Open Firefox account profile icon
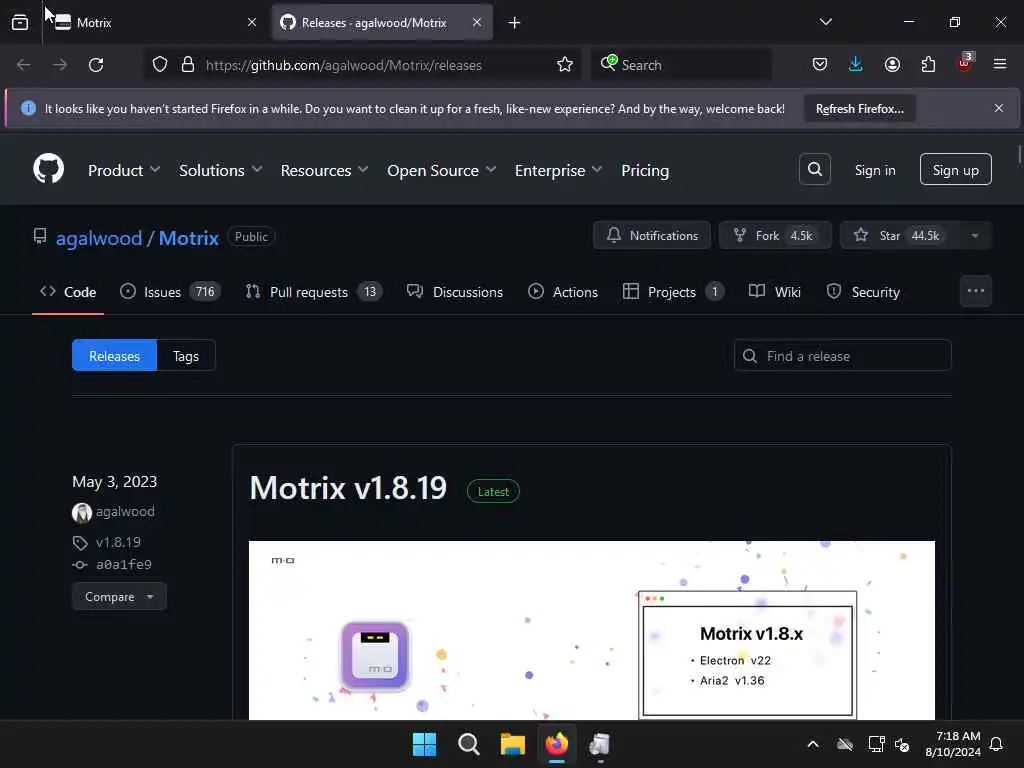The width and height of the screenshot is (1024, 768). (892, 64)
